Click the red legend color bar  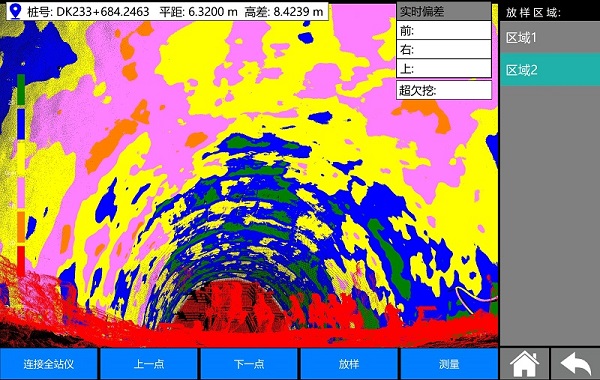tap(21, 261)
